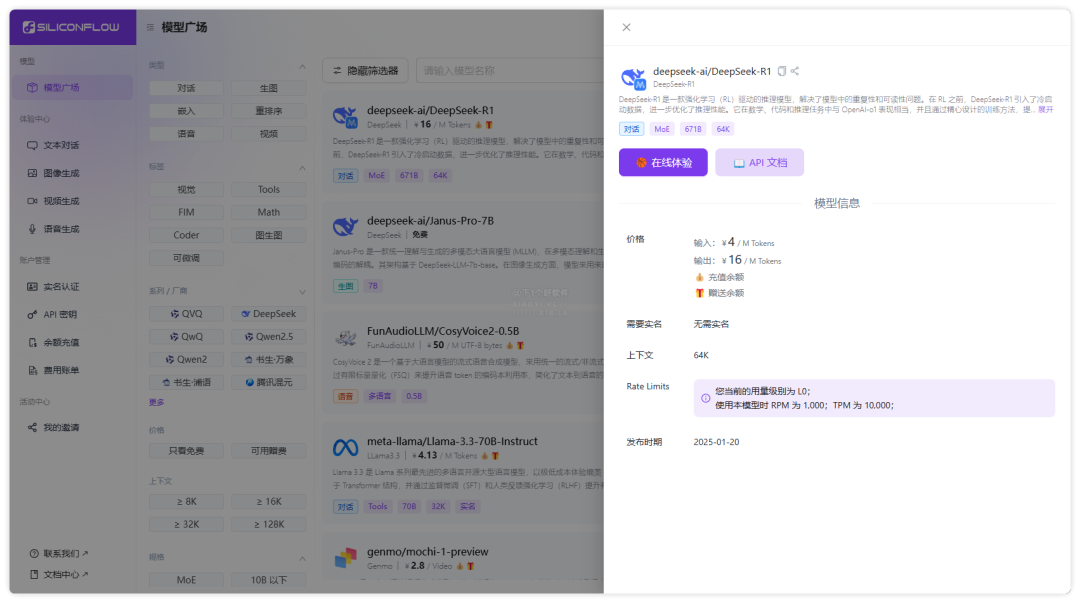Screen dimensions: 1080x603
Task: Click the SiliconFlow logo
Action: tap(72, 27)
